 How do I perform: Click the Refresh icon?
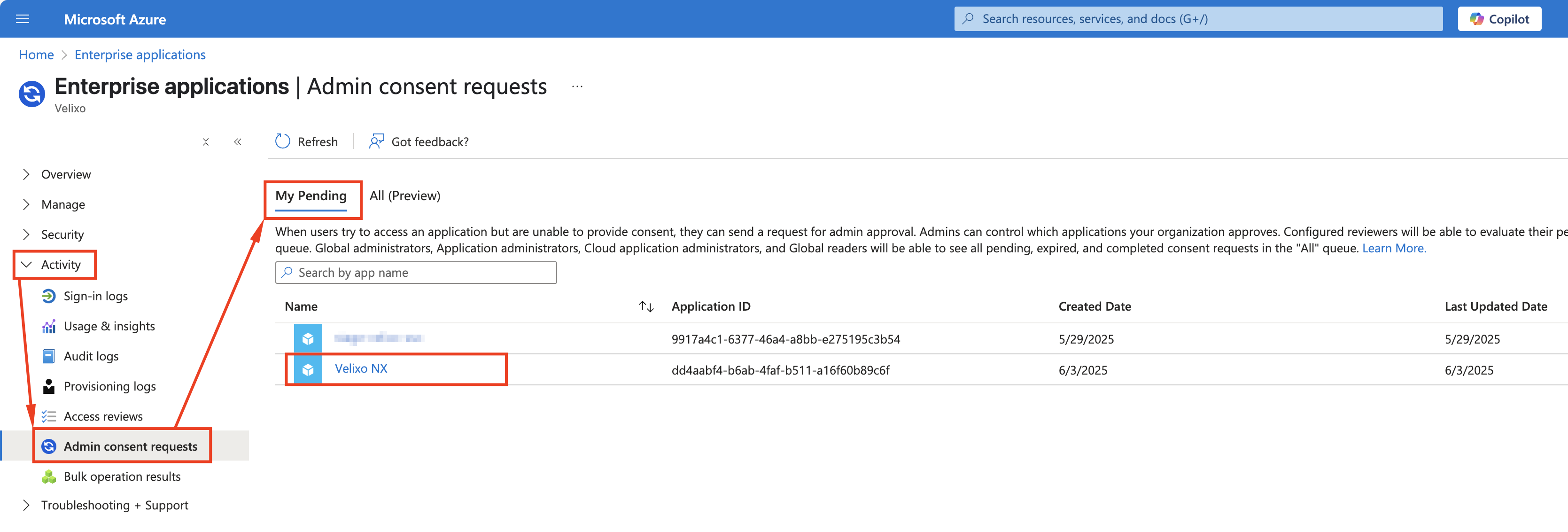282,142
